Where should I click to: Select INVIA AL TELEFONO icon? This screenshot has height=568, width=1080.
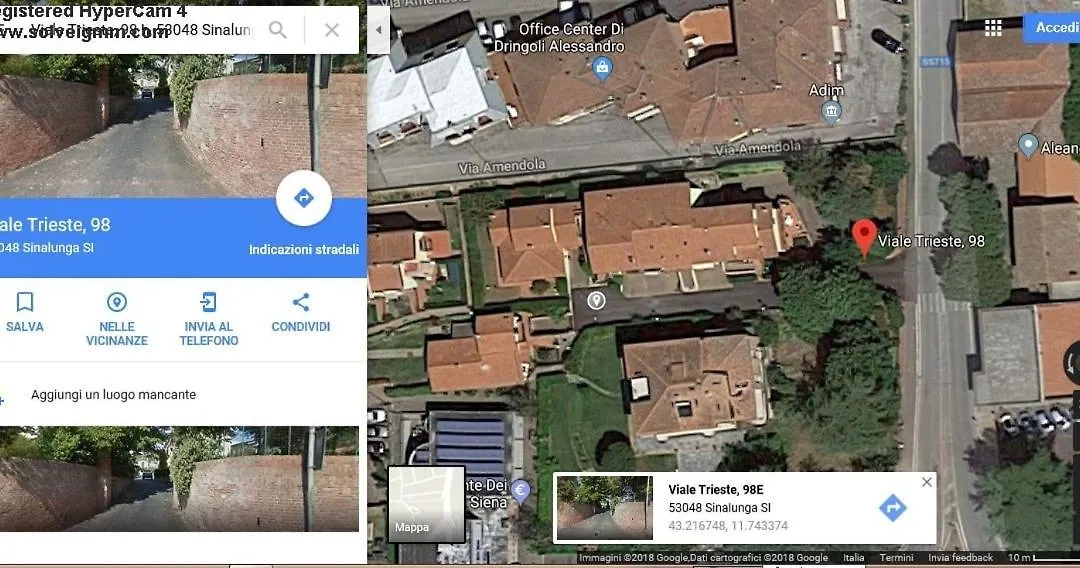click(x=208, y=302)
